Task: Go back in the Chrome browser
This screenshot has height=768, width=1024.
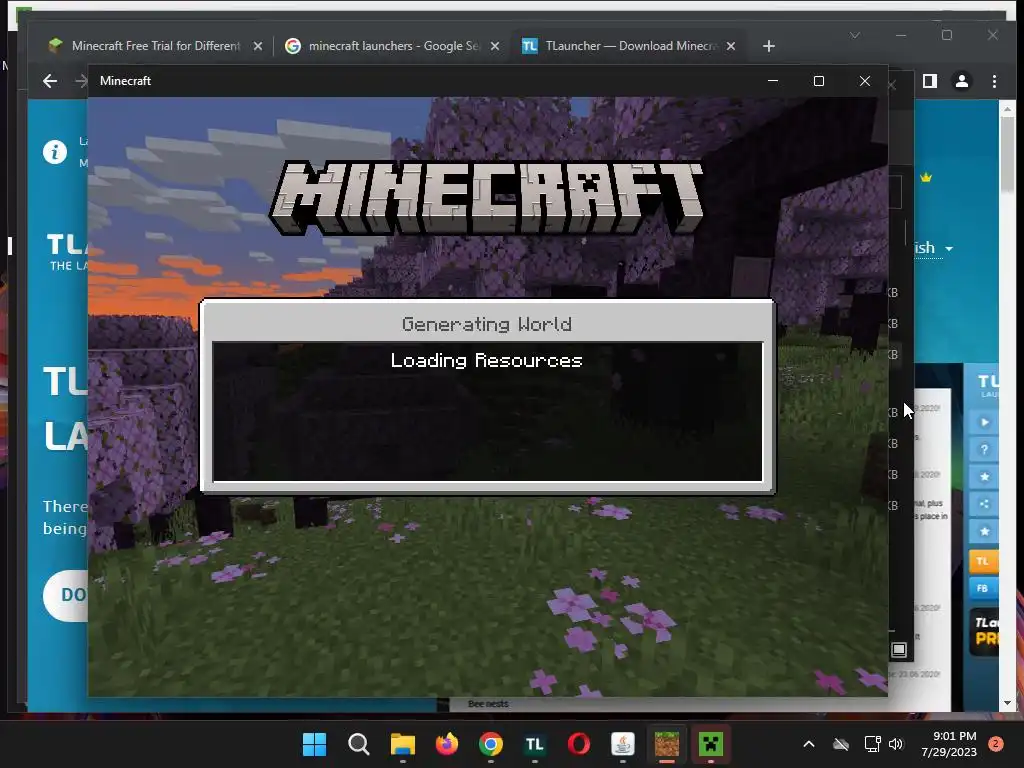Action: click(x=50, y=81)
